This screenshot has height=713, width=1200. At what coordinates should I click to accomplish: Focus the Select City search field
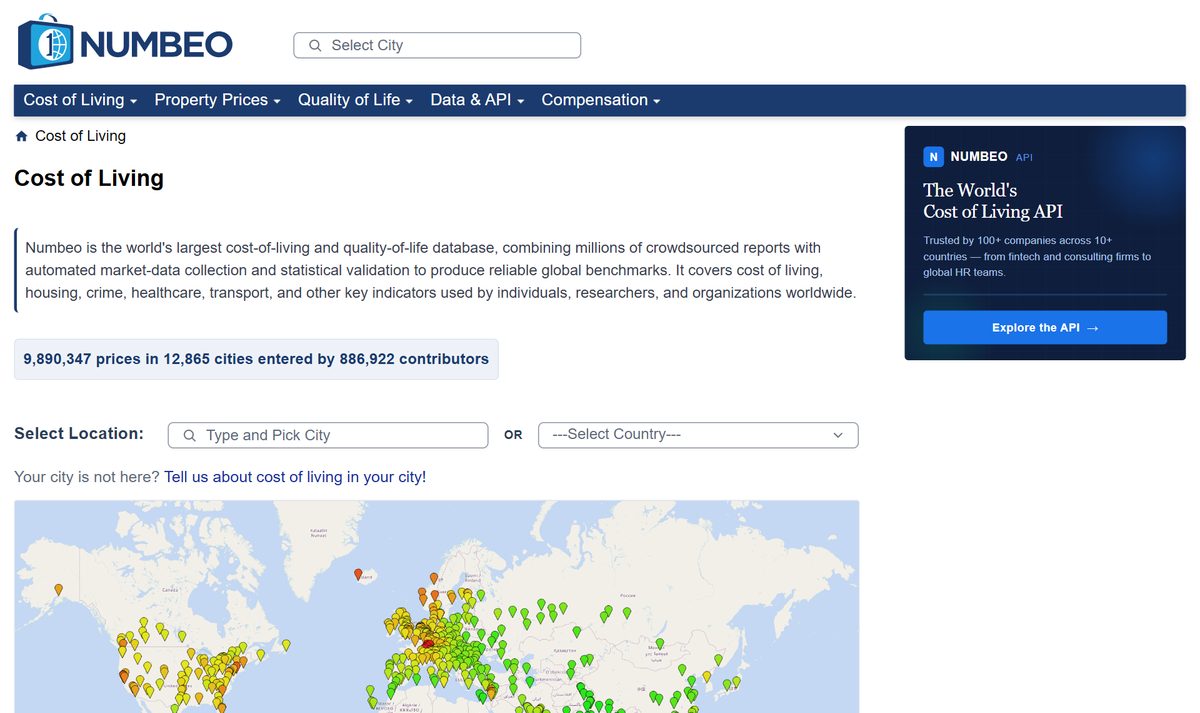(x=437, y=45)
